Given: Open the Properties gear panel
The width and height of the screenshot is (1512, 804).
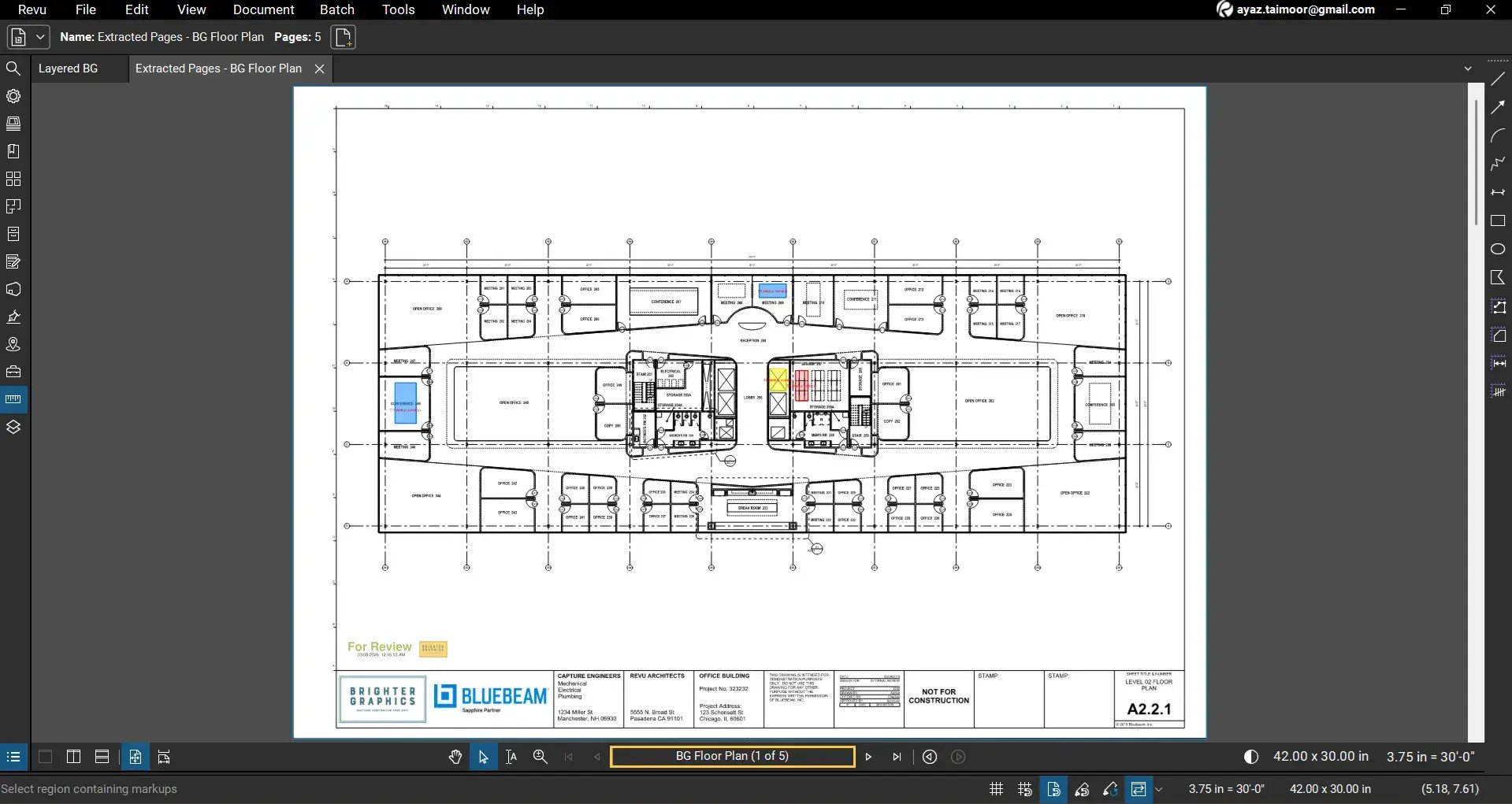Looking at the screenshot, I should click(13, 96).
